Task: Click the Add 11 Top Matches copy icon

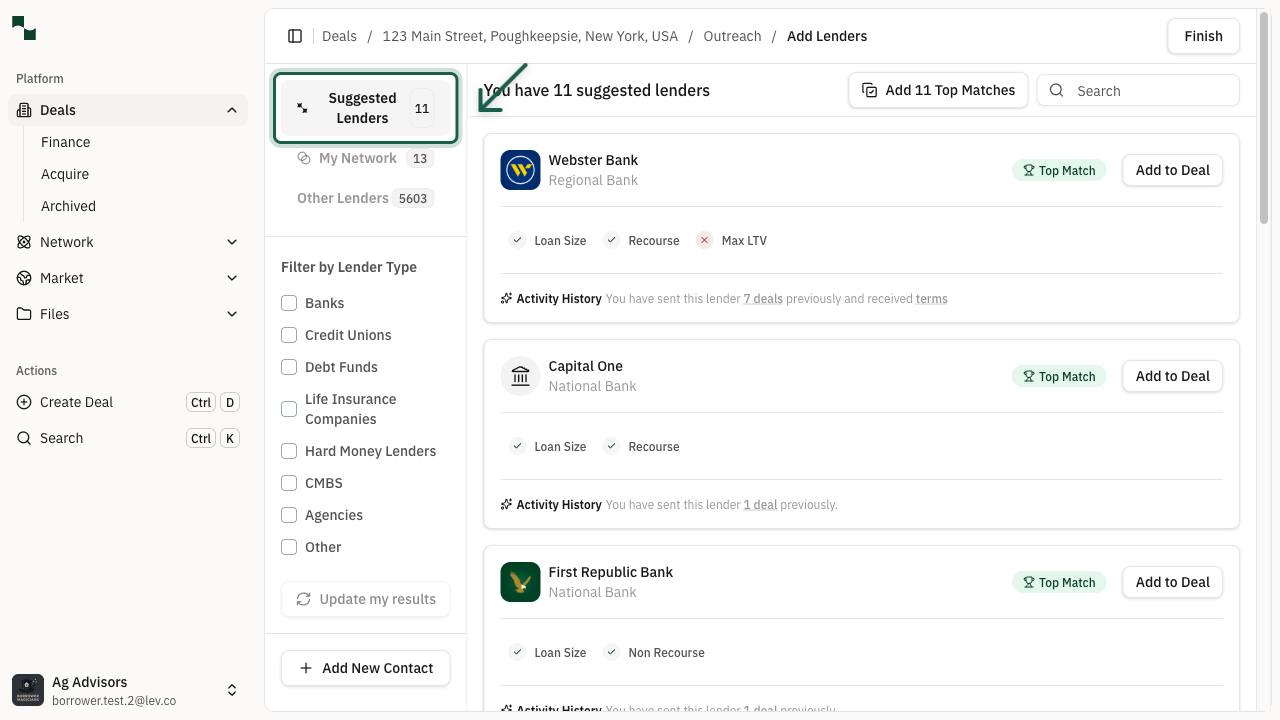Action: (x=869, y=90)
